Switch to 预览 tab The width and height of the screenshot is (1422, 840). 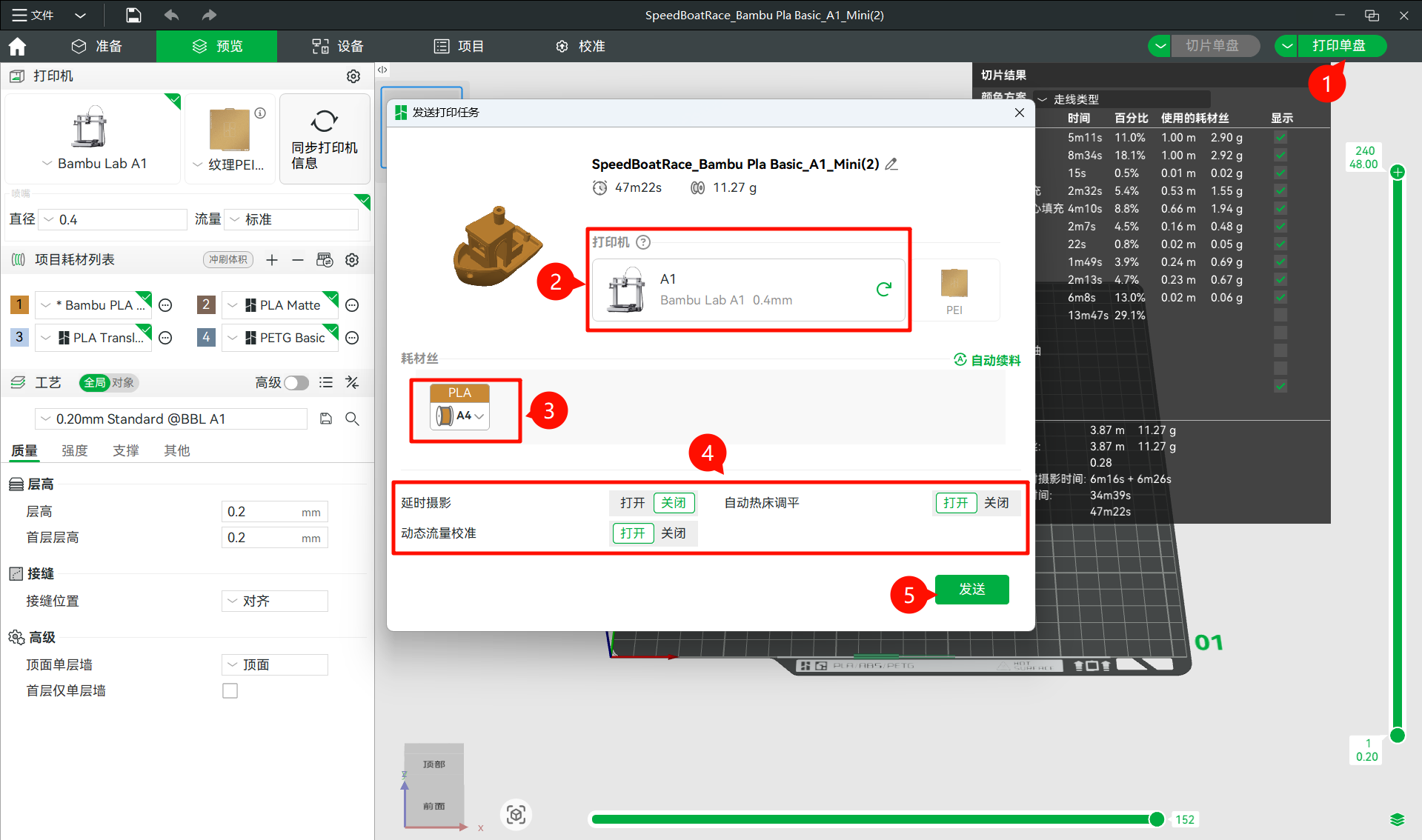click(x=217, y=46)
